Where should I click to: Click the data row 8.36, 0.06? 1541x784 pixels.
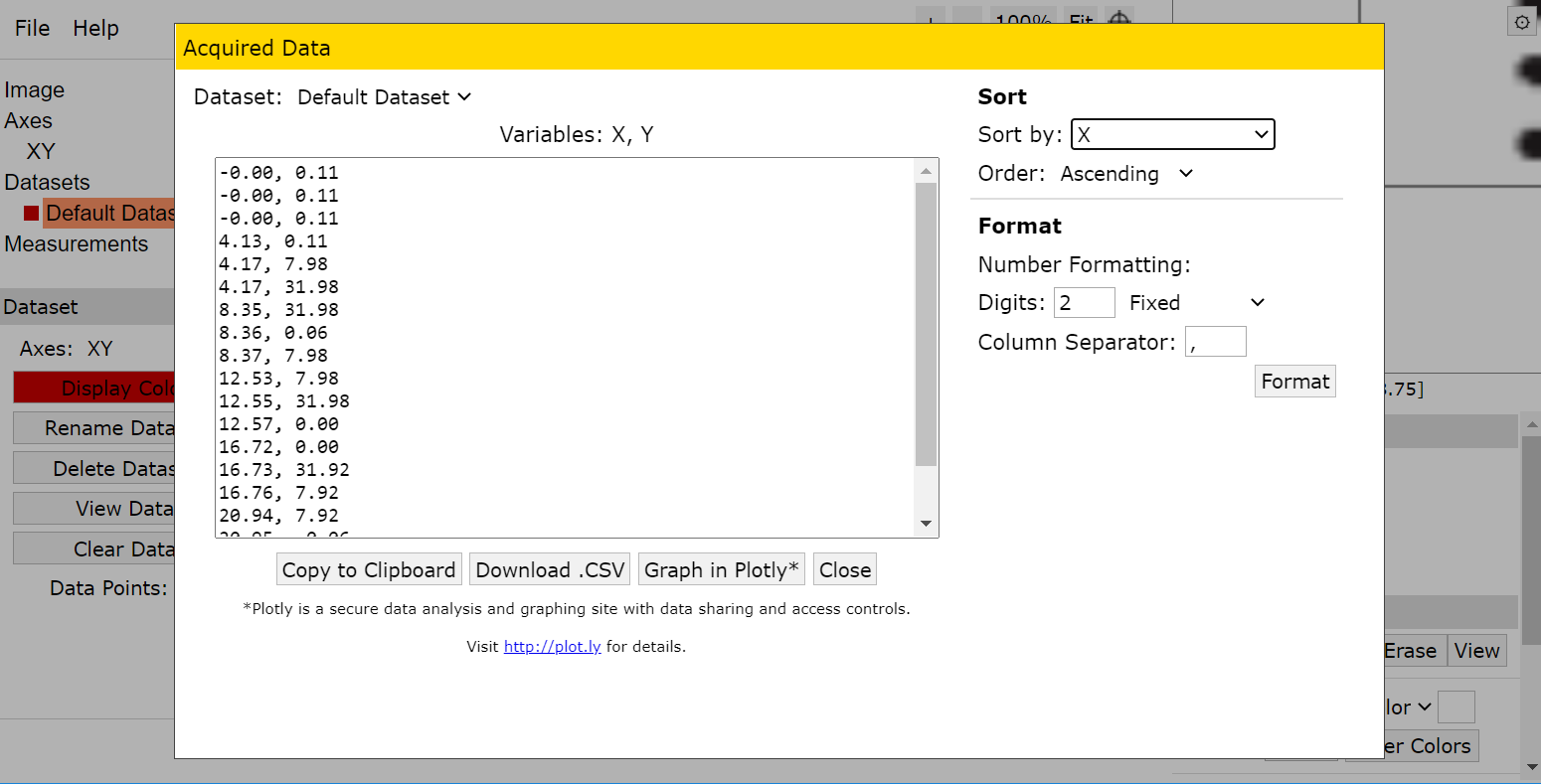[273, 332]
